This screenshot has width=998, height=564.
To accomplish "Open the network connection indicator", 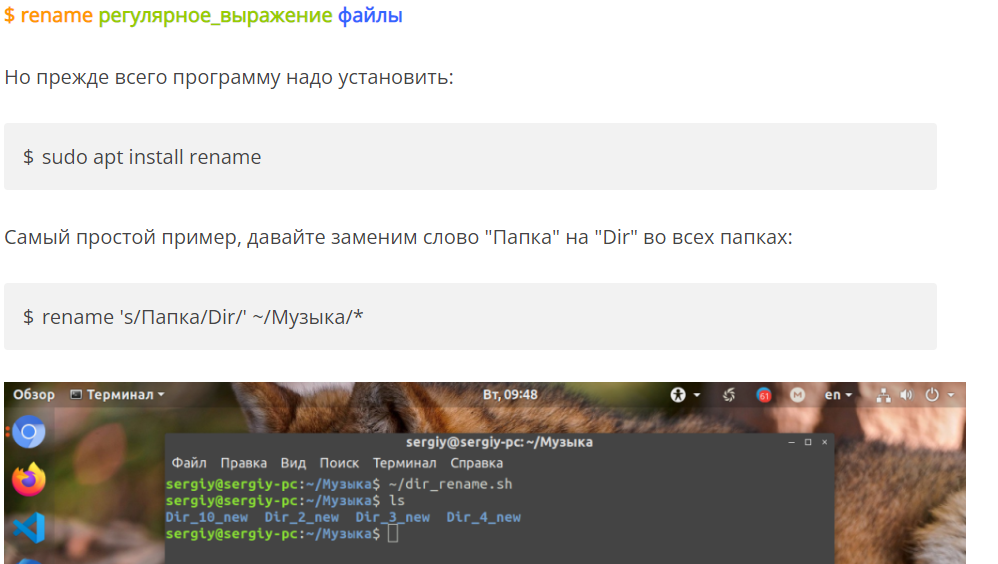I will pyautogui.click(x=883, y=395).
